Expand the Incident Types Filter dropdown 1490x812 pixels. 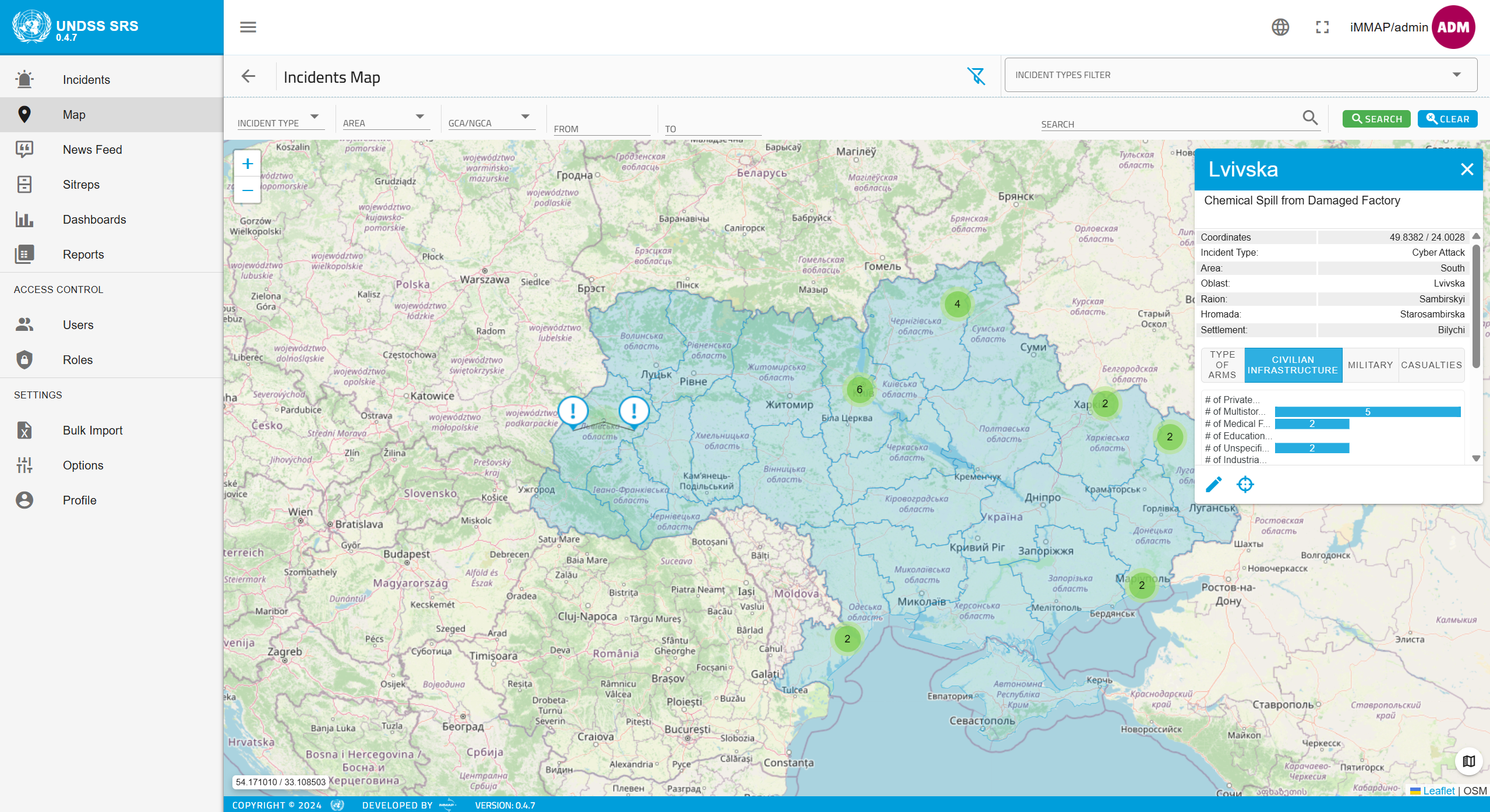[1456, 75]
